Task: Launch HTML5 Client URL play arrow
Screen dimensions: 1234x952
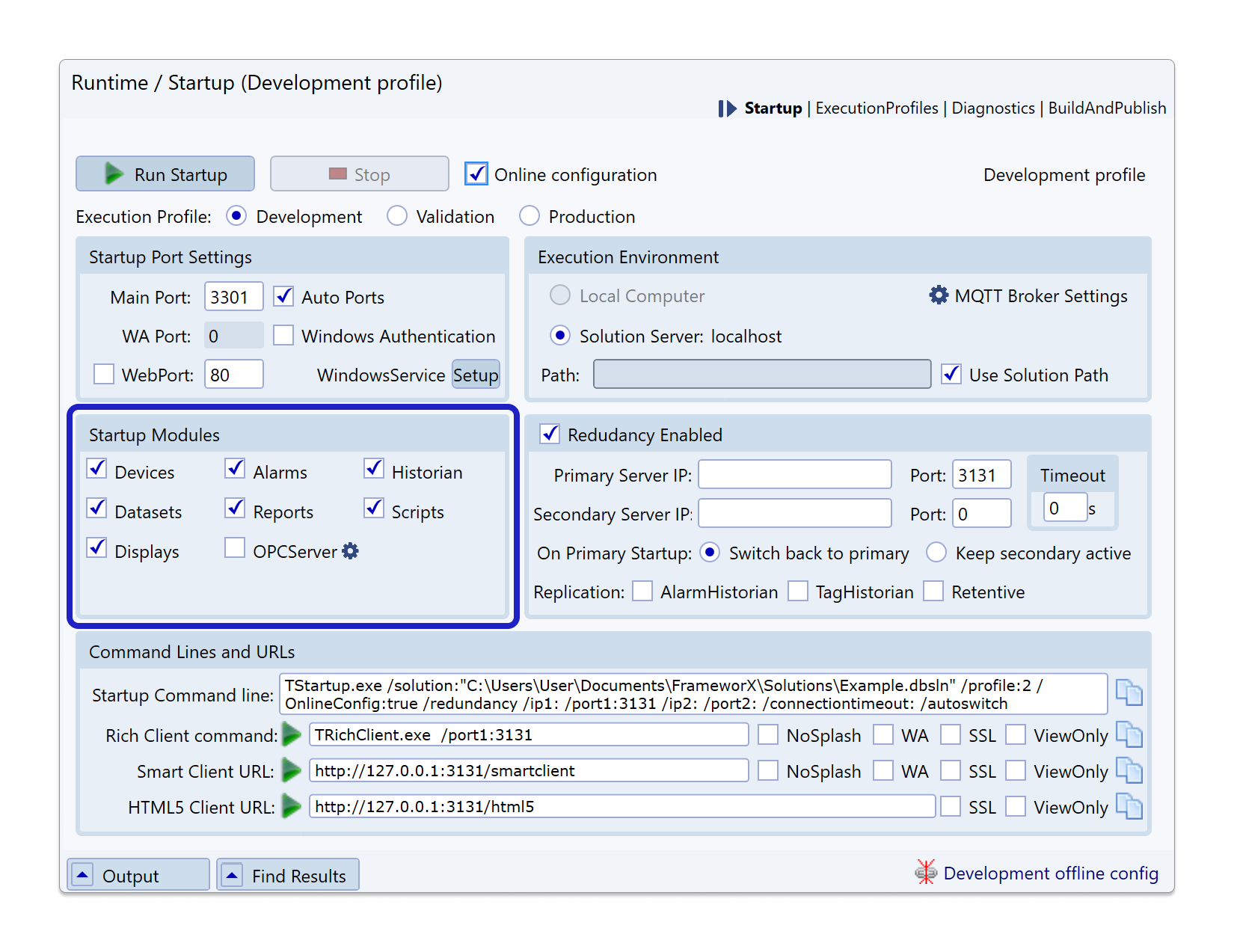Action: (292, 807)
